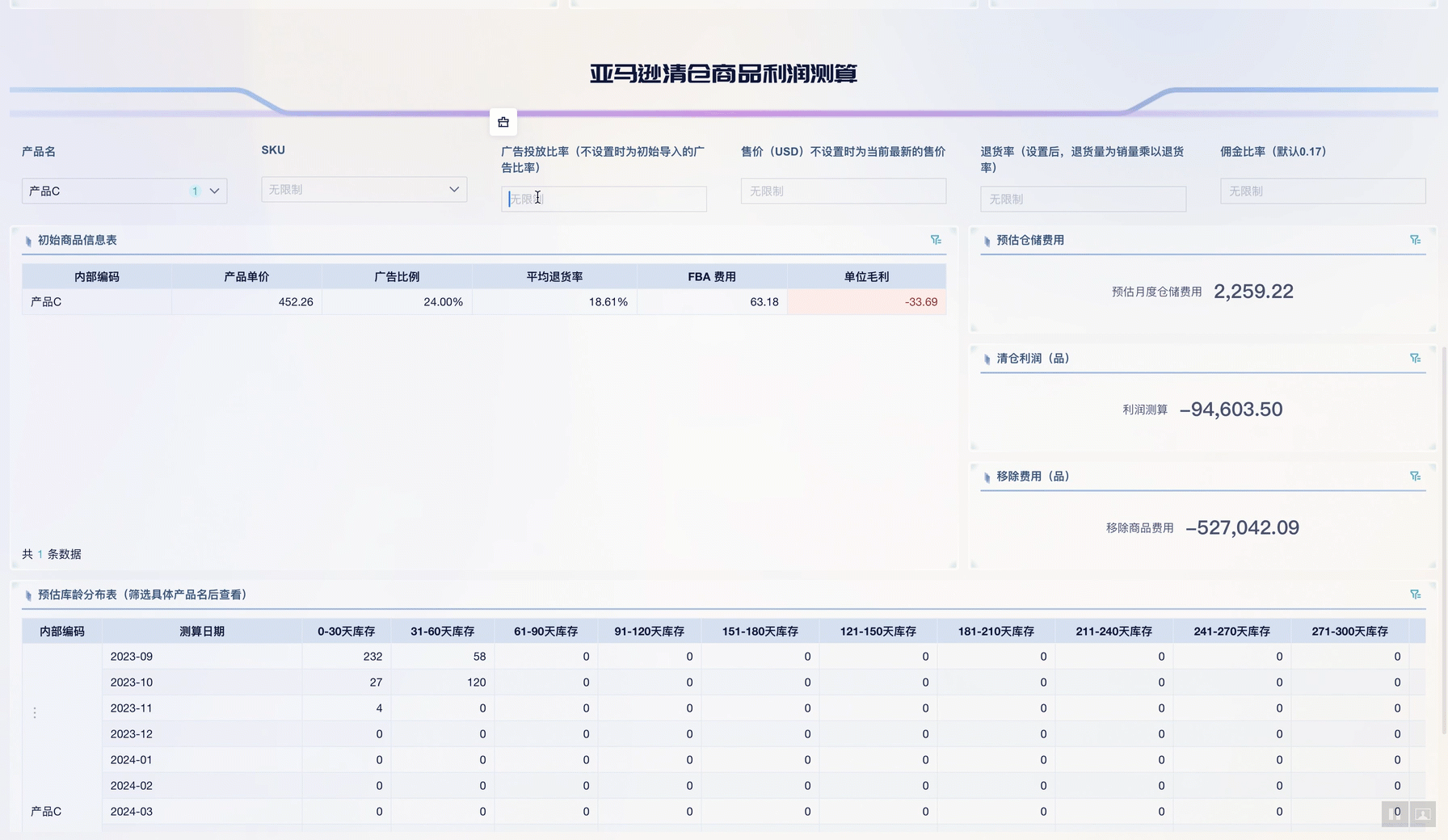This screenshot has height=840, width=1448.
Task: Click the 产品单价 column header
Action: tap(246, 276)
